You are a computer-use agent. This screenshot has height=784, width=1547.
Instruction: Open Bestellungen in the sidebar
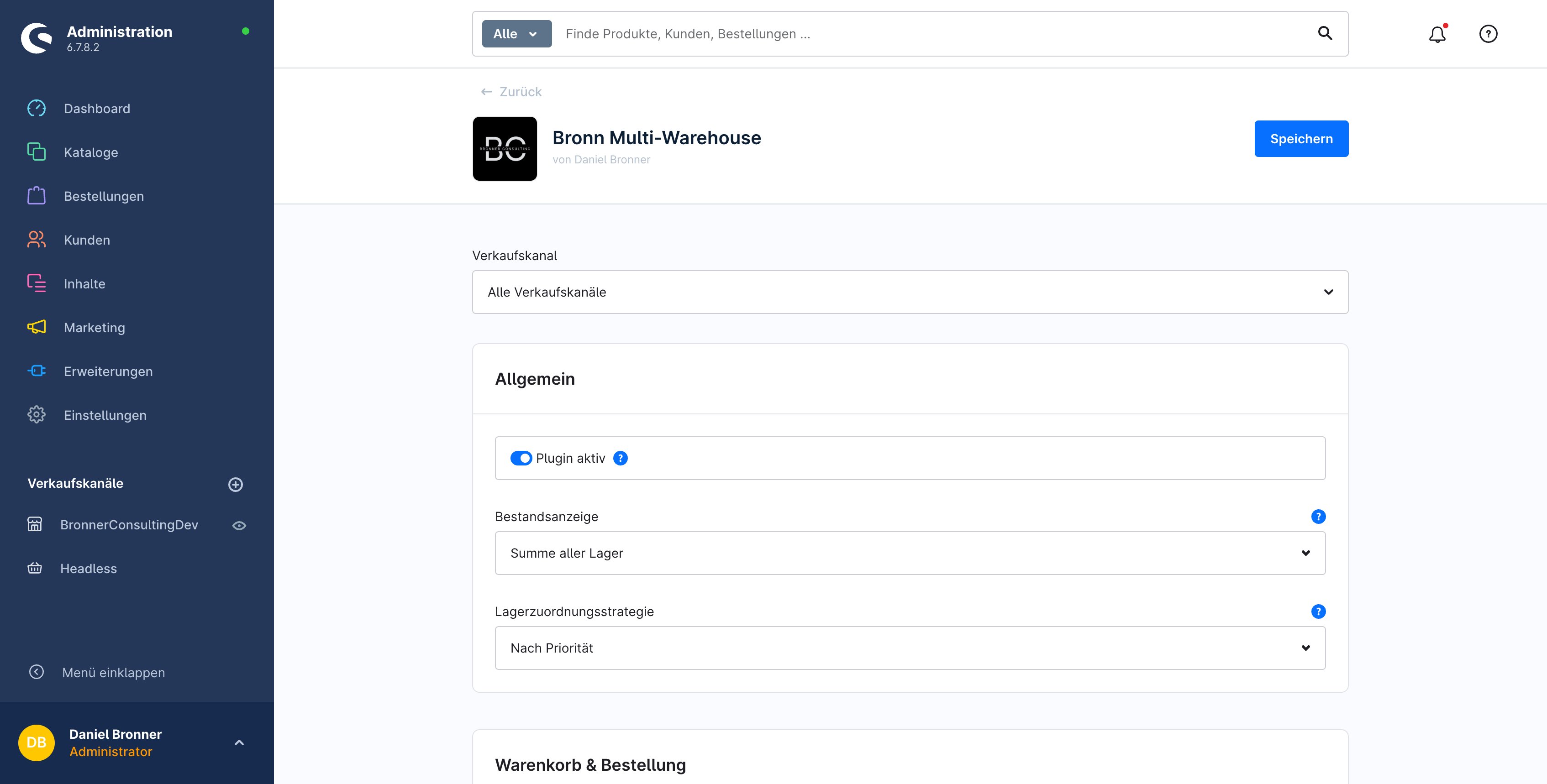pos(103,196)
